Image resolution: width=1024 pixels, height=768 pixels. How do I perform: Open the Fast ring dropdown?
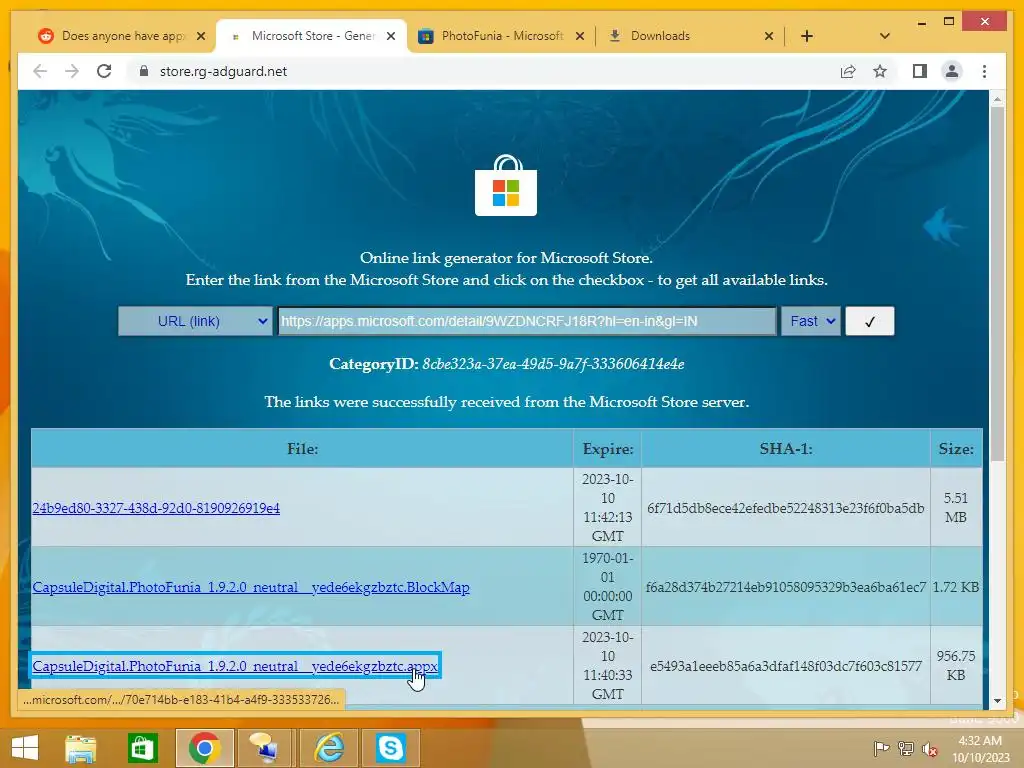[x=810, y=321]
